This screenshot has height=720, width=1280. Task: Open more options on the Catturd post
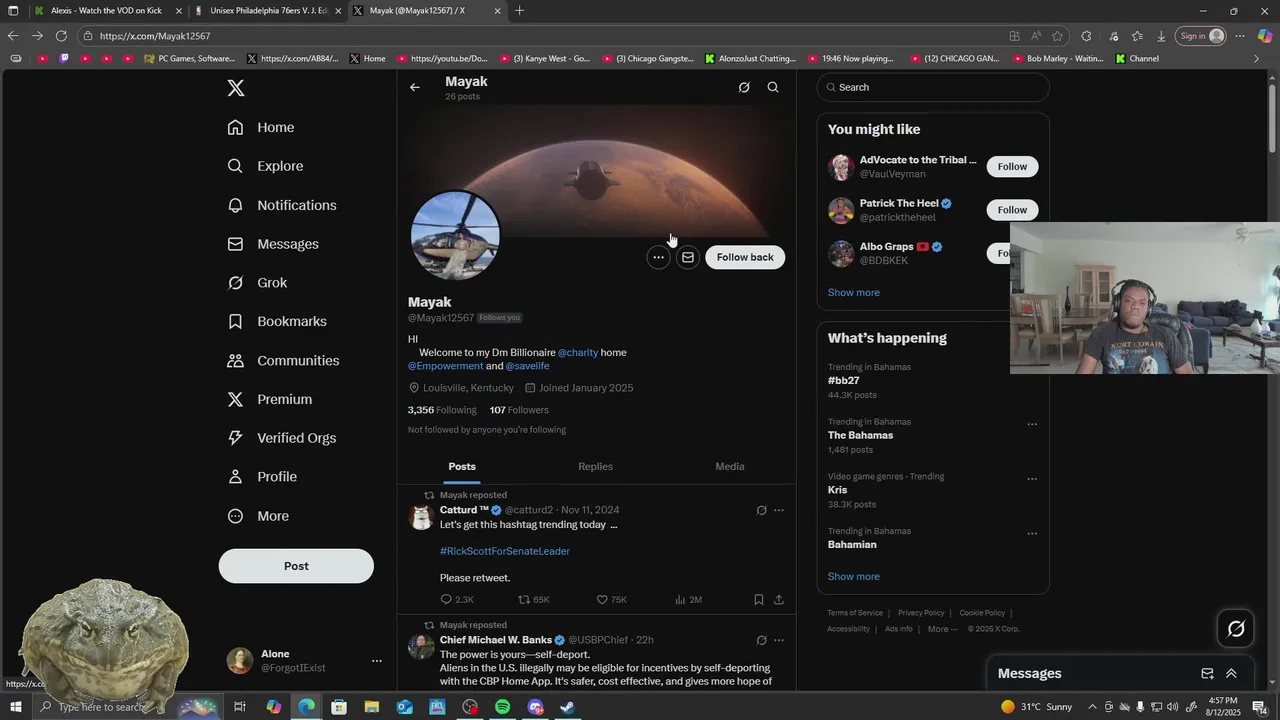point(779,510)
